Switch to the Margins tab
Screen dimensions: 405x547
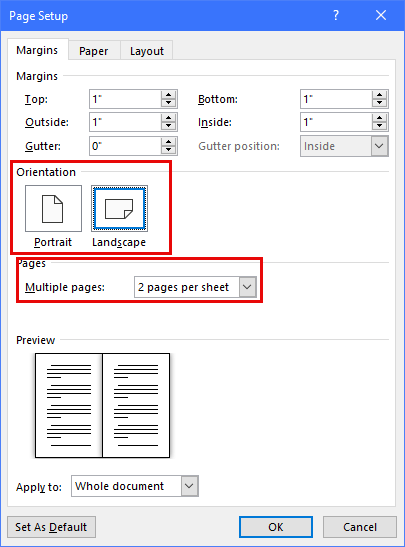[x=37, y=50]
